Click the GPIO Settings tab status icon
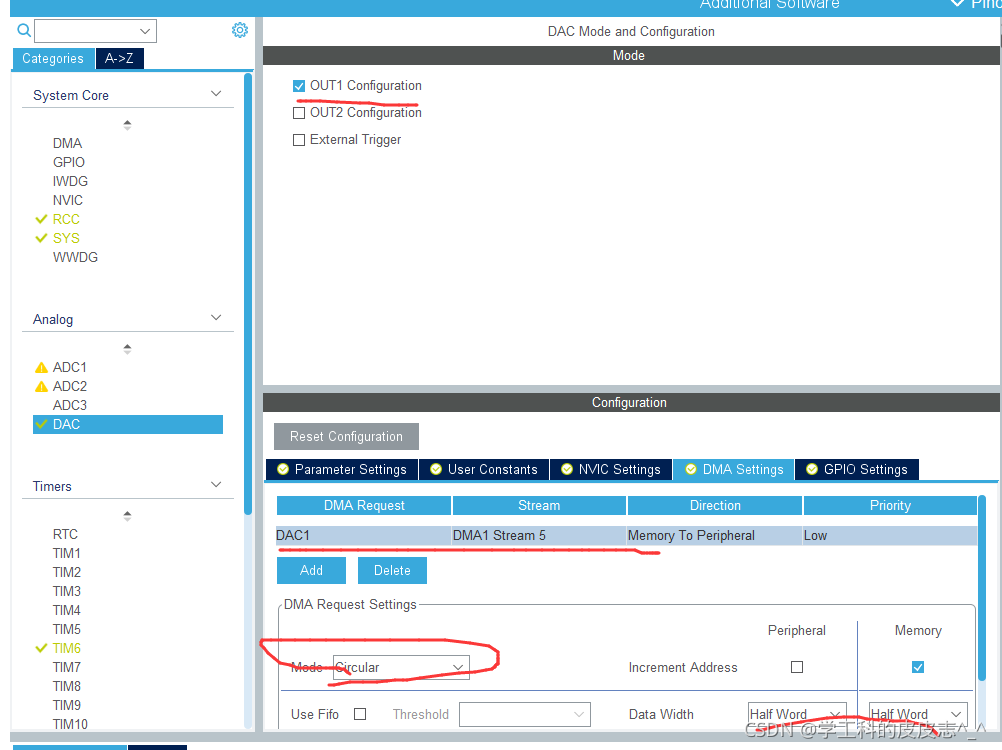 click(812, 470)
